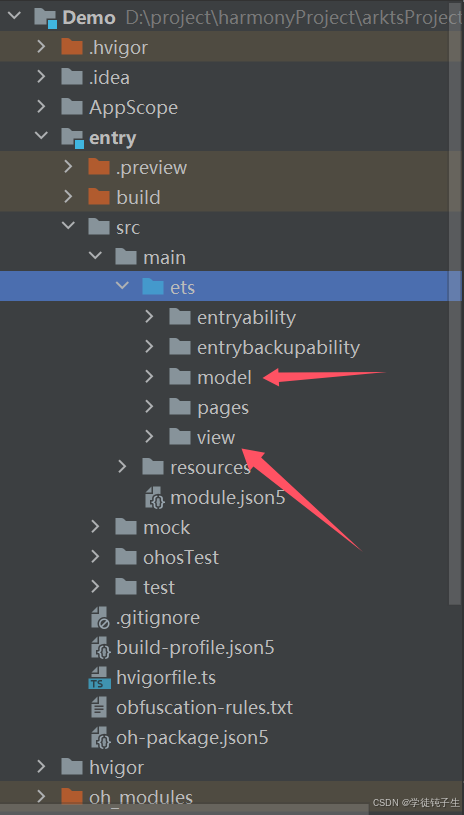Click the entrybackupability folder icon
The height and width of the screenshot is (815, 464).
coord(180,347)
